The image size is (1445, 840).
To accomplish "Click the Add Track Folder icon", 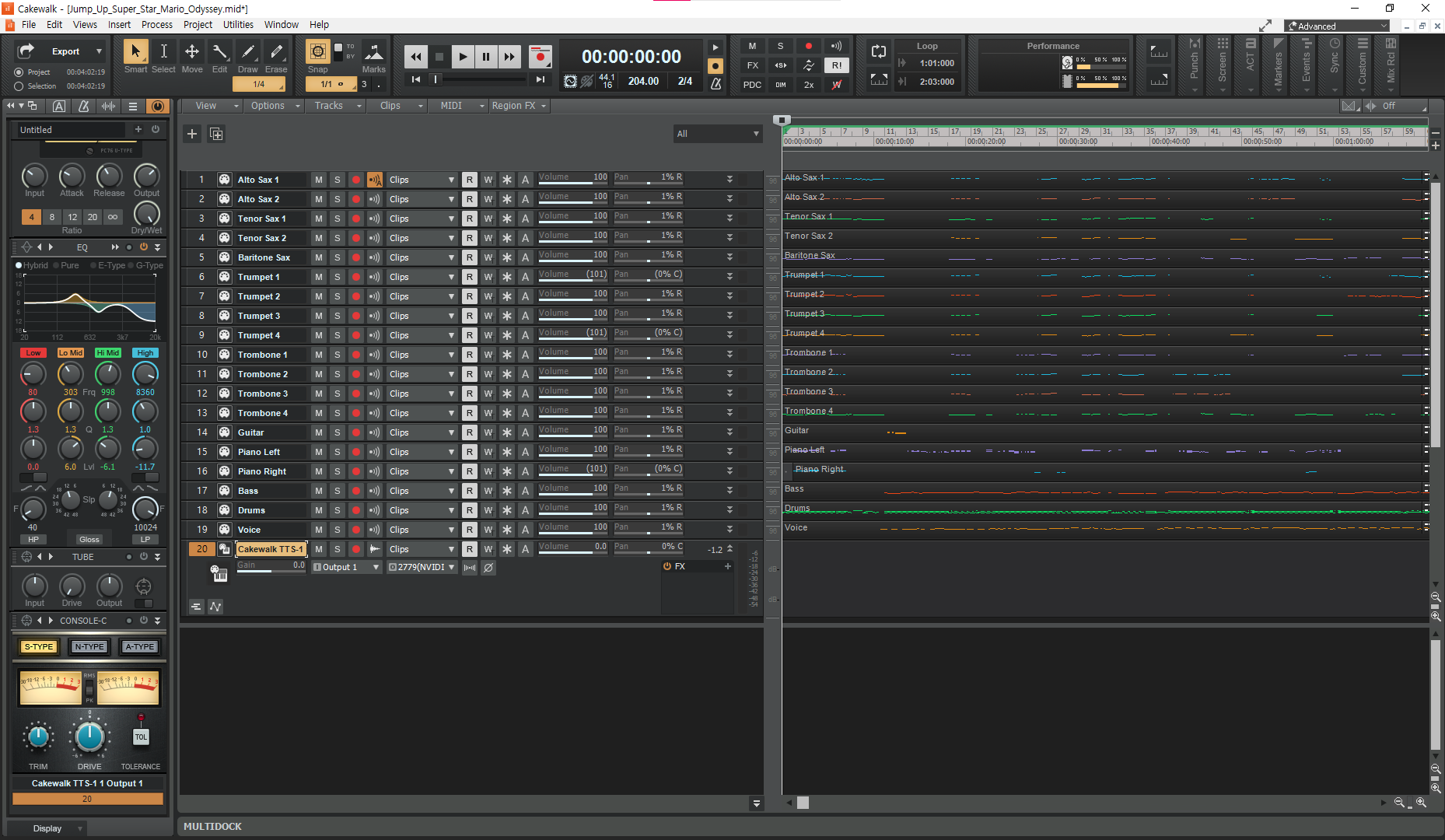I will click(x=216, y=134).
